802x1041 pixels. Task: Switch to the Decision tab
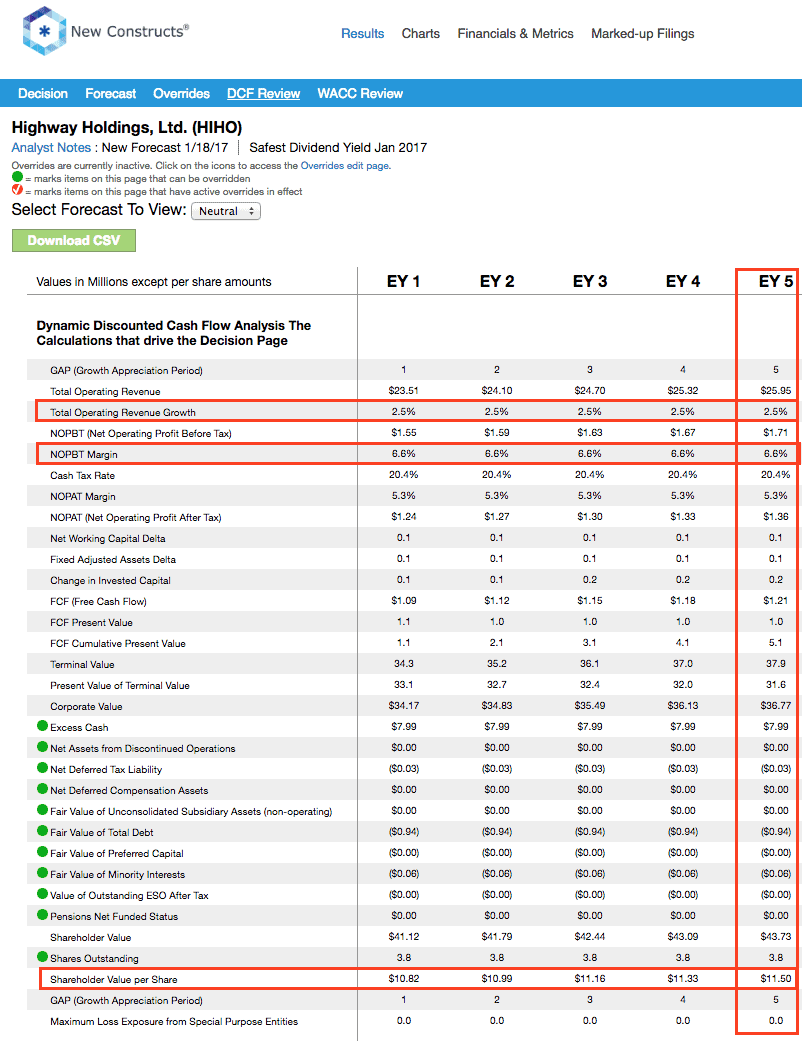42,94
